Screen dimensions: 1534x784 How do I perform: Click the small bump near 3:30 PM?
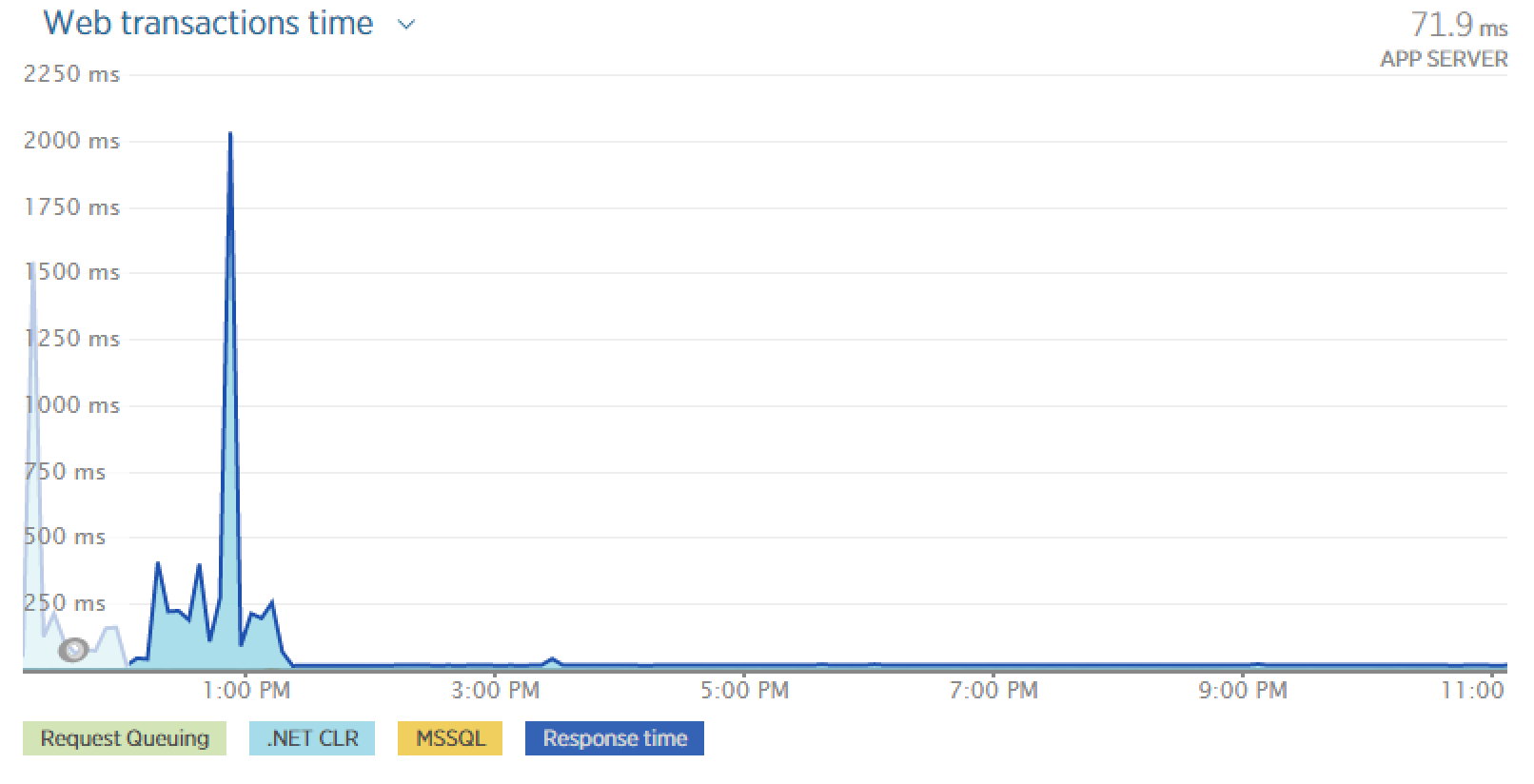point(553,658)
